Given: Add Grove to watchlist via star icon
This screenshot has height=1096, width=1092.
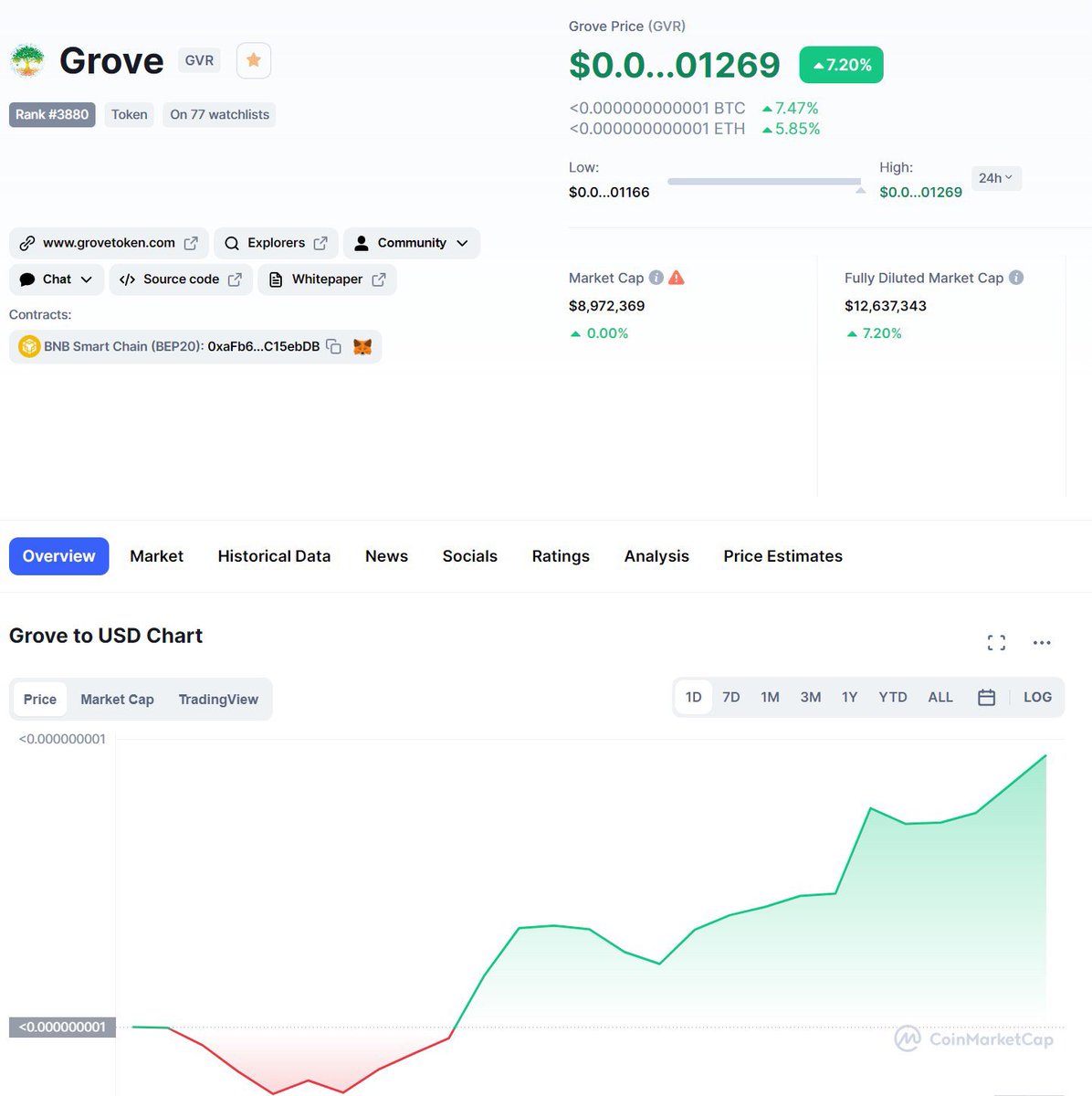Looking at the screenshot, I should click(253, 59).
